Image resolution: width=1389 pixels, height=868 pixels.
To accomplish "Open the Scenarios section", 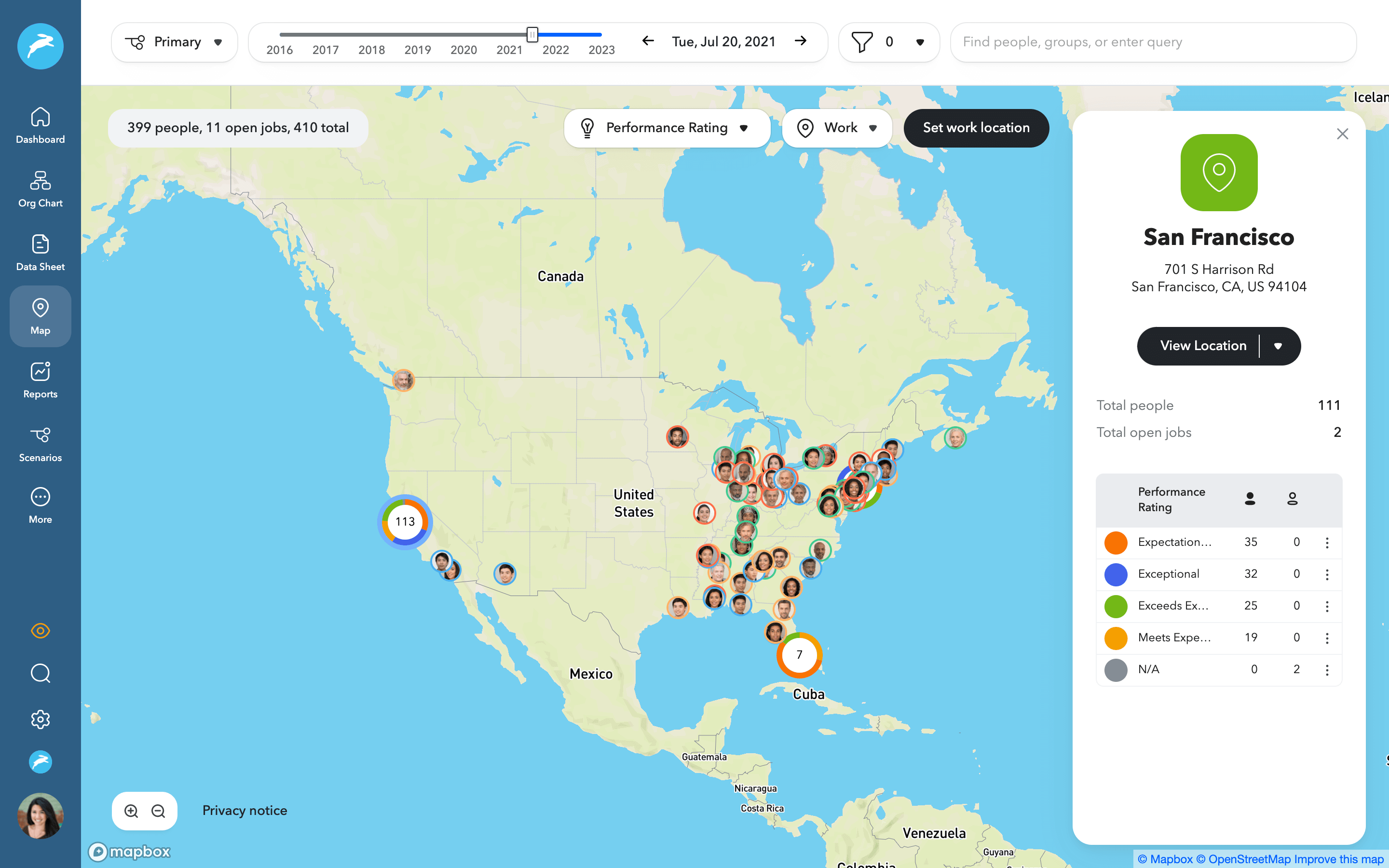I will pyautogui.click(x=40, y=444).
